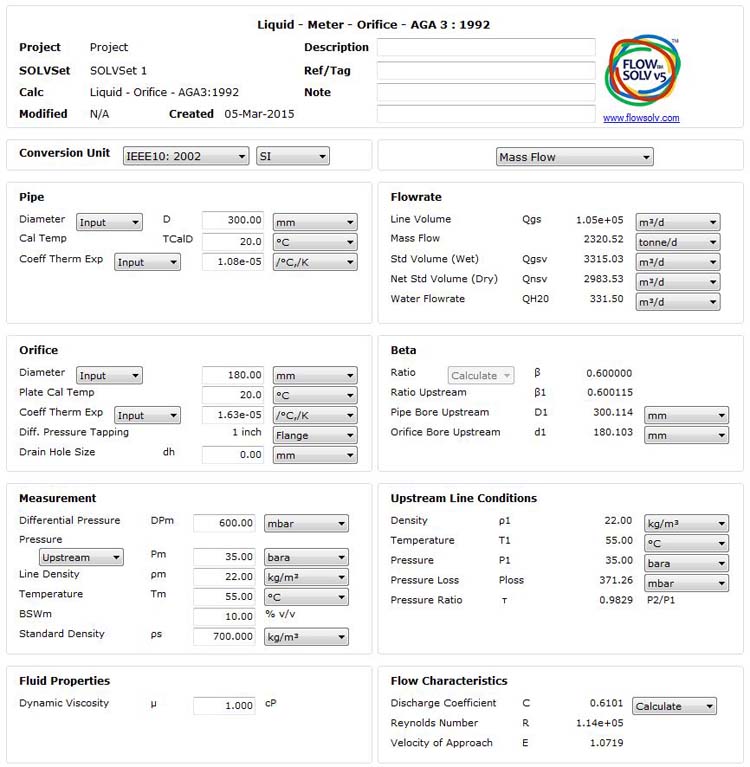The image size is (750, 767).
Task: Open the Mass Flow calculation dropdown
Action: [574, 157]
